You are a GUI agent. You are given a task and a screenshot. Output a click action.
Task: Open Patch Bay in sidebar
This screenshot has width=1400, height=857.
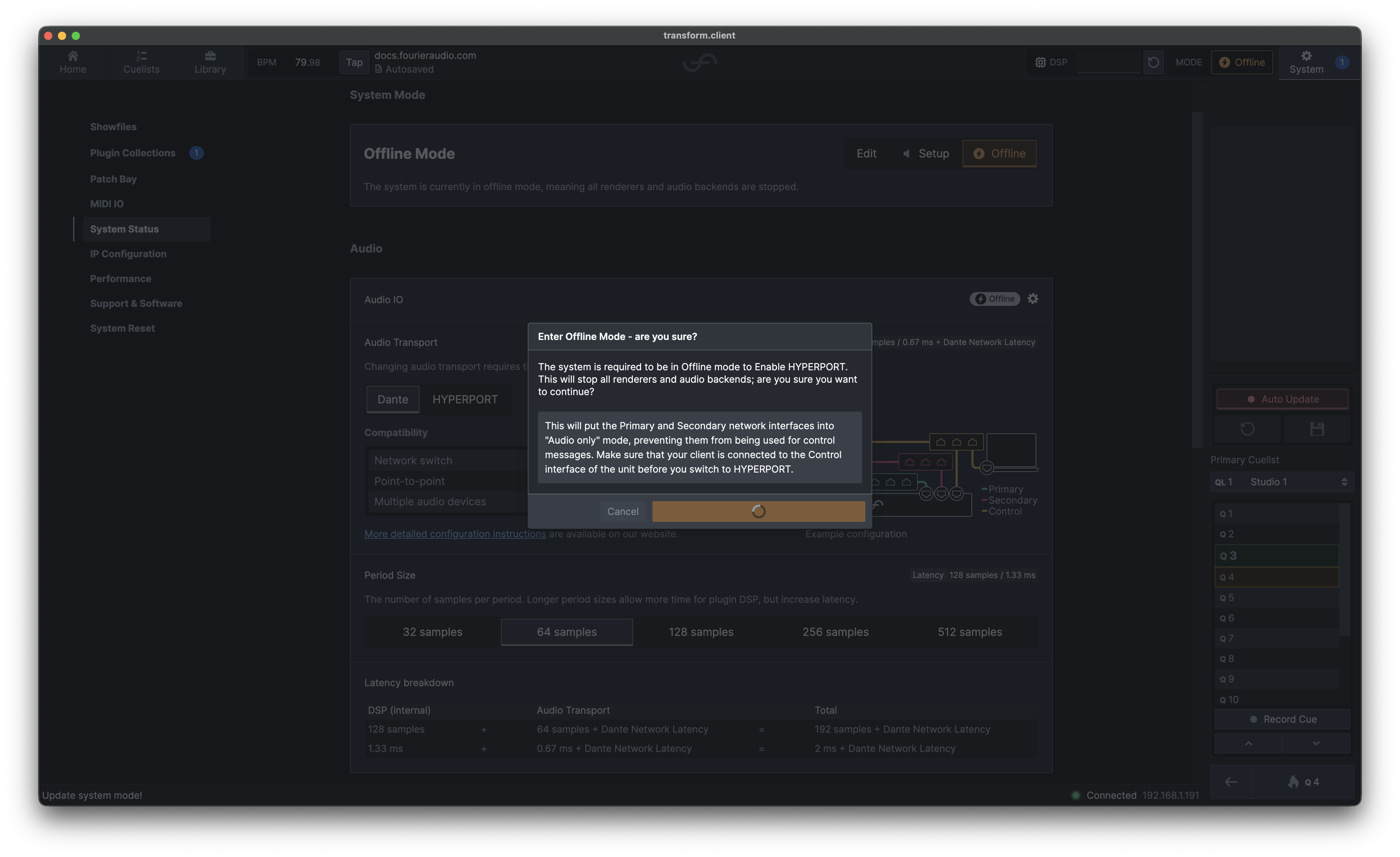point(113,178)
